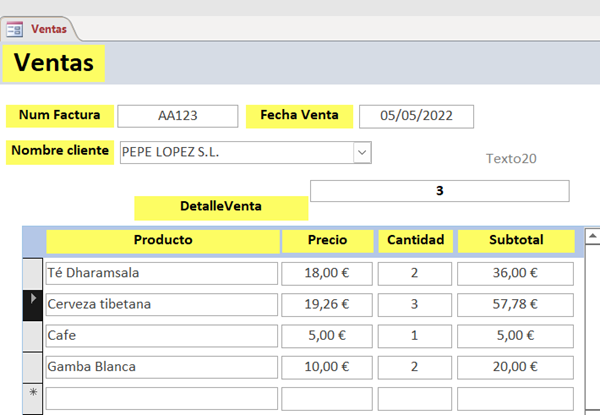600x415 pixels.
Task: Open the Nombre cliente dropdown arrow
Action: 362,152
